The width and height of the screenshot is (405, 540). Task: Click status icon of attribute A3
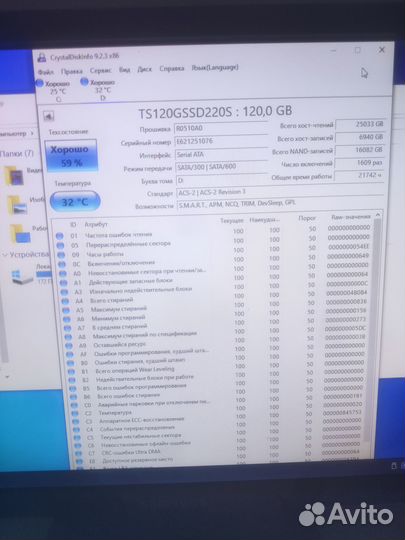pyautogui.click(x=64, y=292)
